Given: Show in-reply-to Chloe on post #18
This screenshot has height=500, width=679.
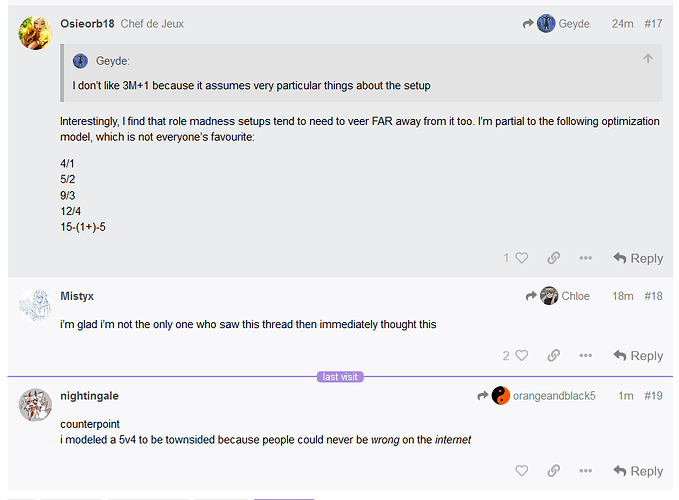Looking at the screenshot, I should 558,296.
